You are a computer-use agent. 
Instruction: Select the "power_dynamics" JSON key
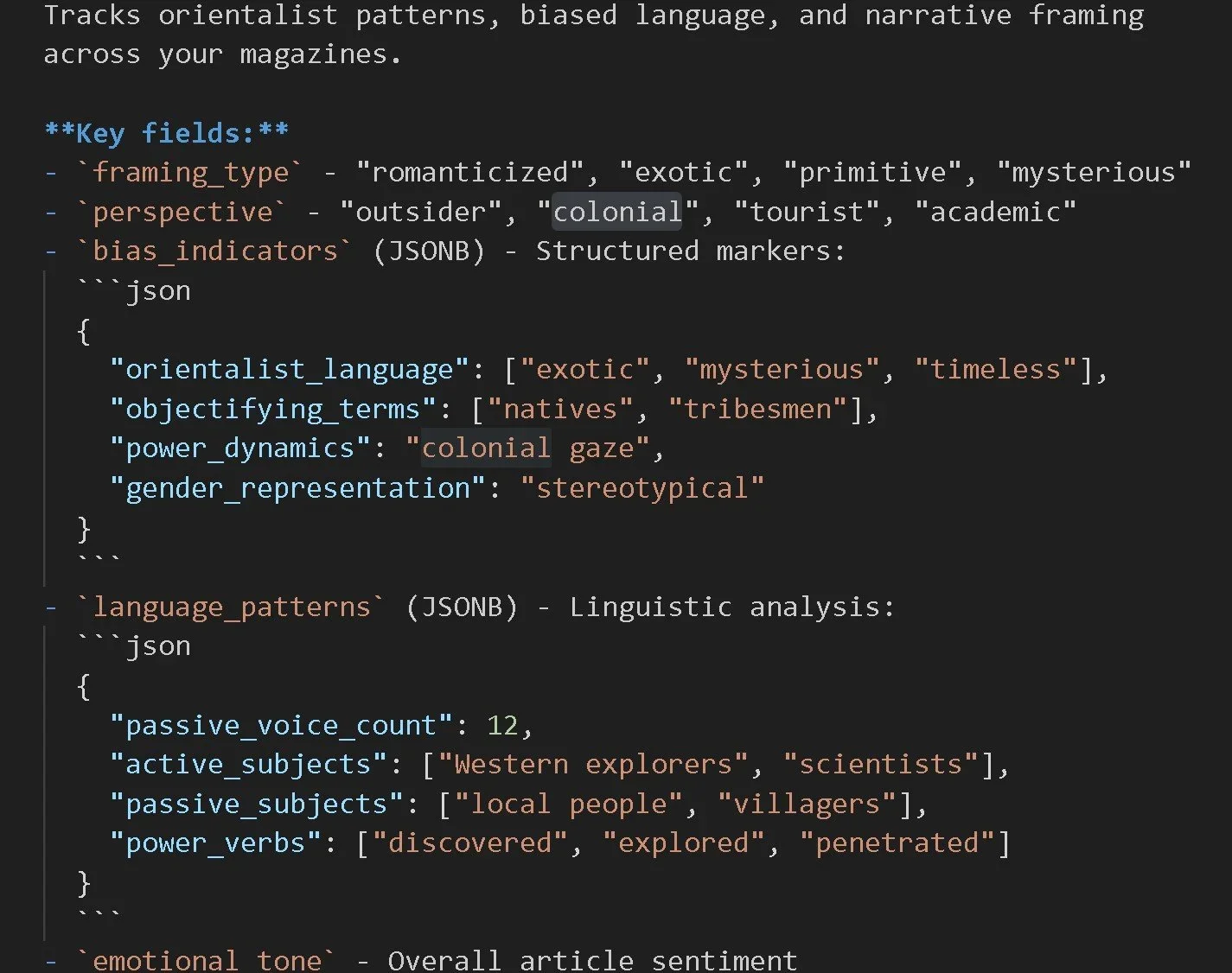point(239,448)
